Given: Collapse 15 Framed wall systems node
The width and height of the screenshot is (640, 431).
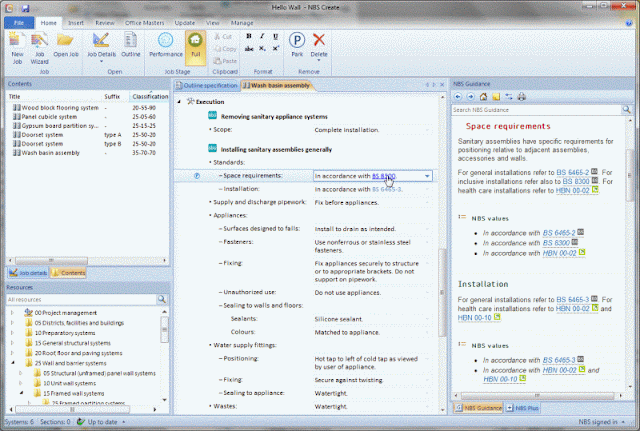Looking at the screenshot, I should point(21,393).
